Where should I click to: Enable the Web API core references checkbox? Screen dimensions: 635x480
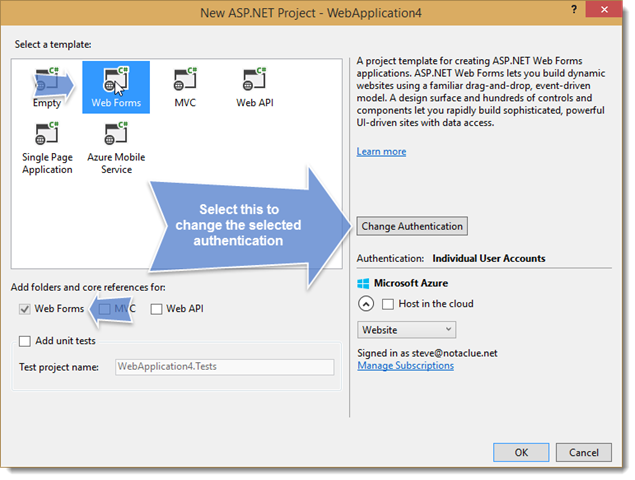156,309
